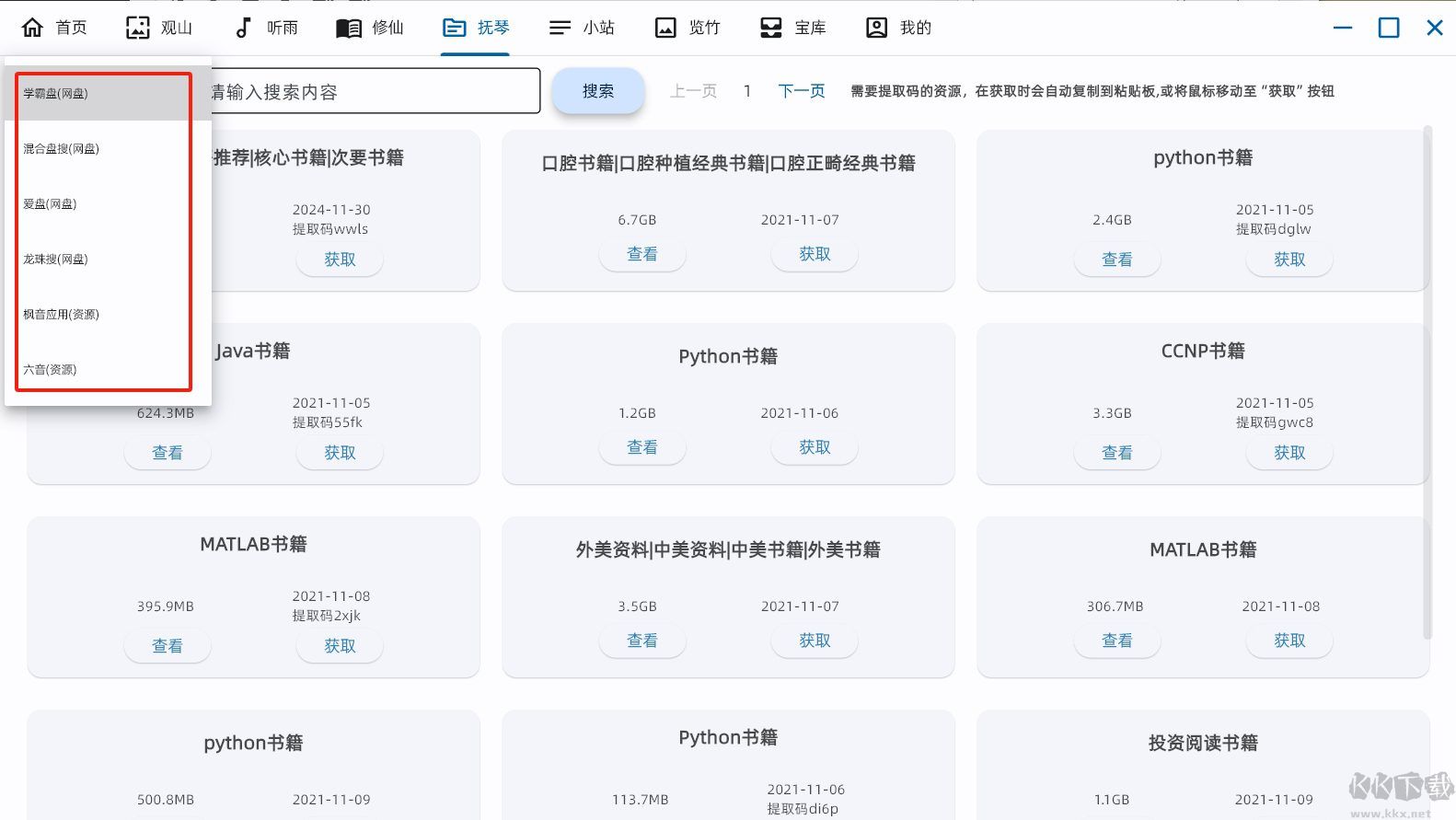Click the image icon for 览竹
Image resolution: width=1456 pixels, height=820 pixels.
point(665,28)
